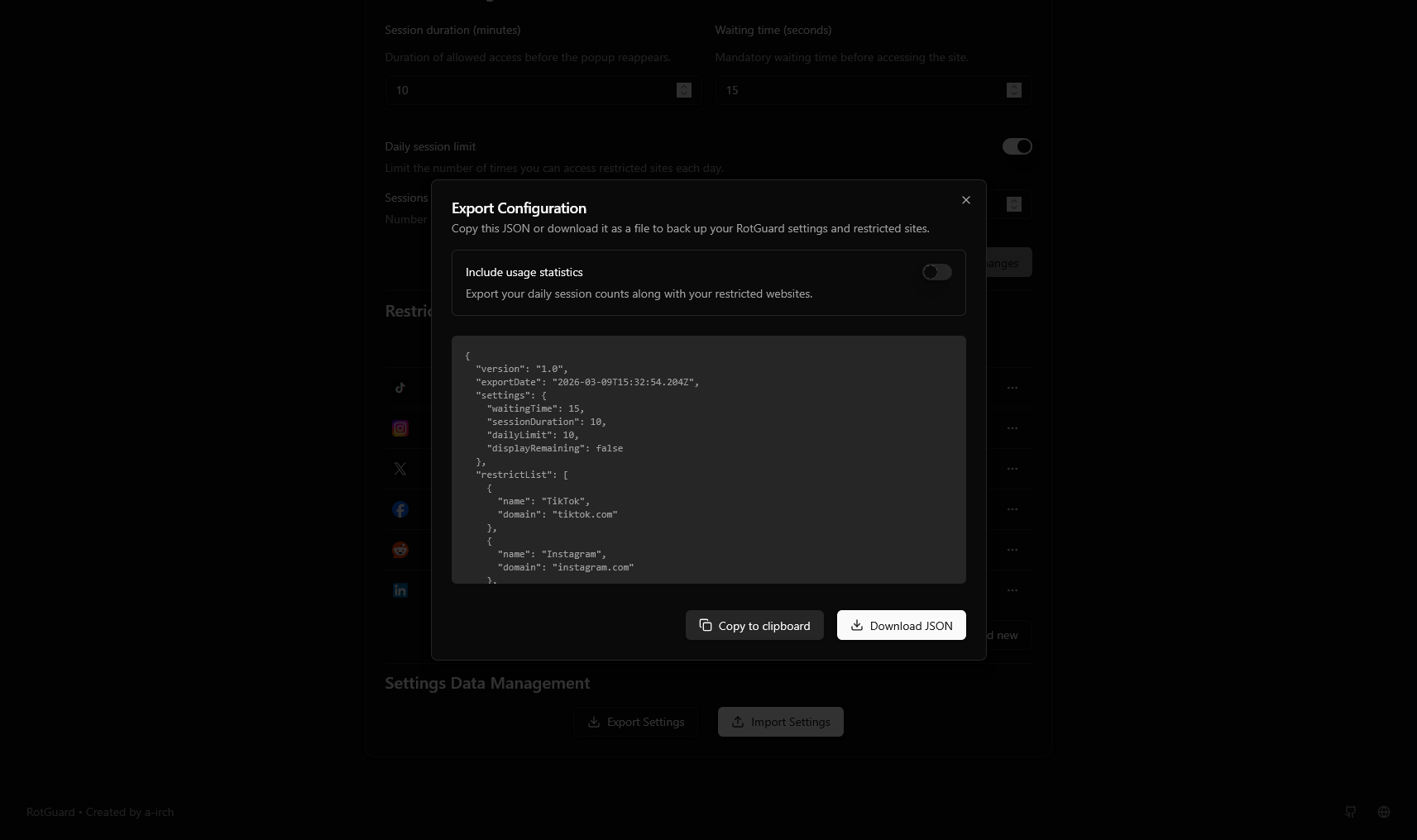Click the Instagram site icon
This screenshot has height=840, width=1417.
[400, 428]
